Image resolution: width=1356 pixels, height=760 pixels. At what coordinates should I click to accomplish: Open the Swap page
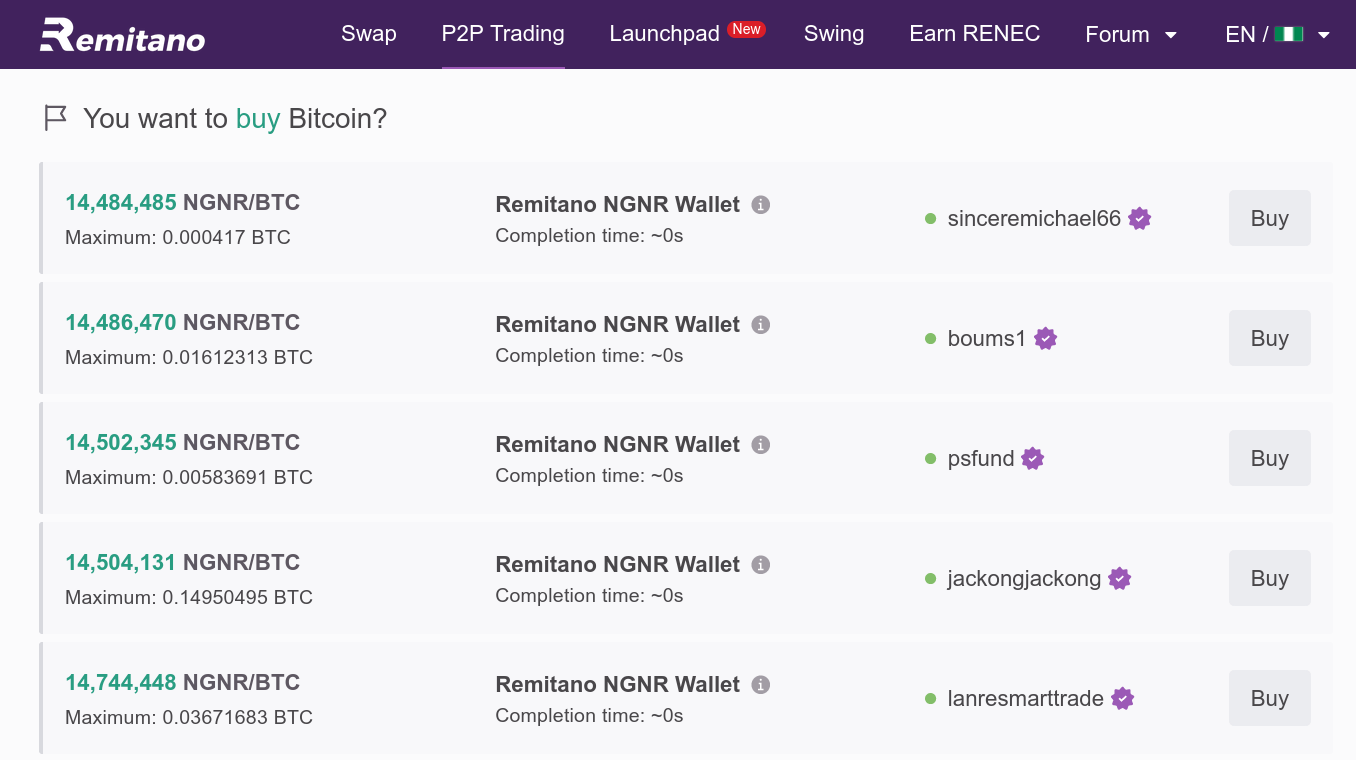[x=369, y=34]
